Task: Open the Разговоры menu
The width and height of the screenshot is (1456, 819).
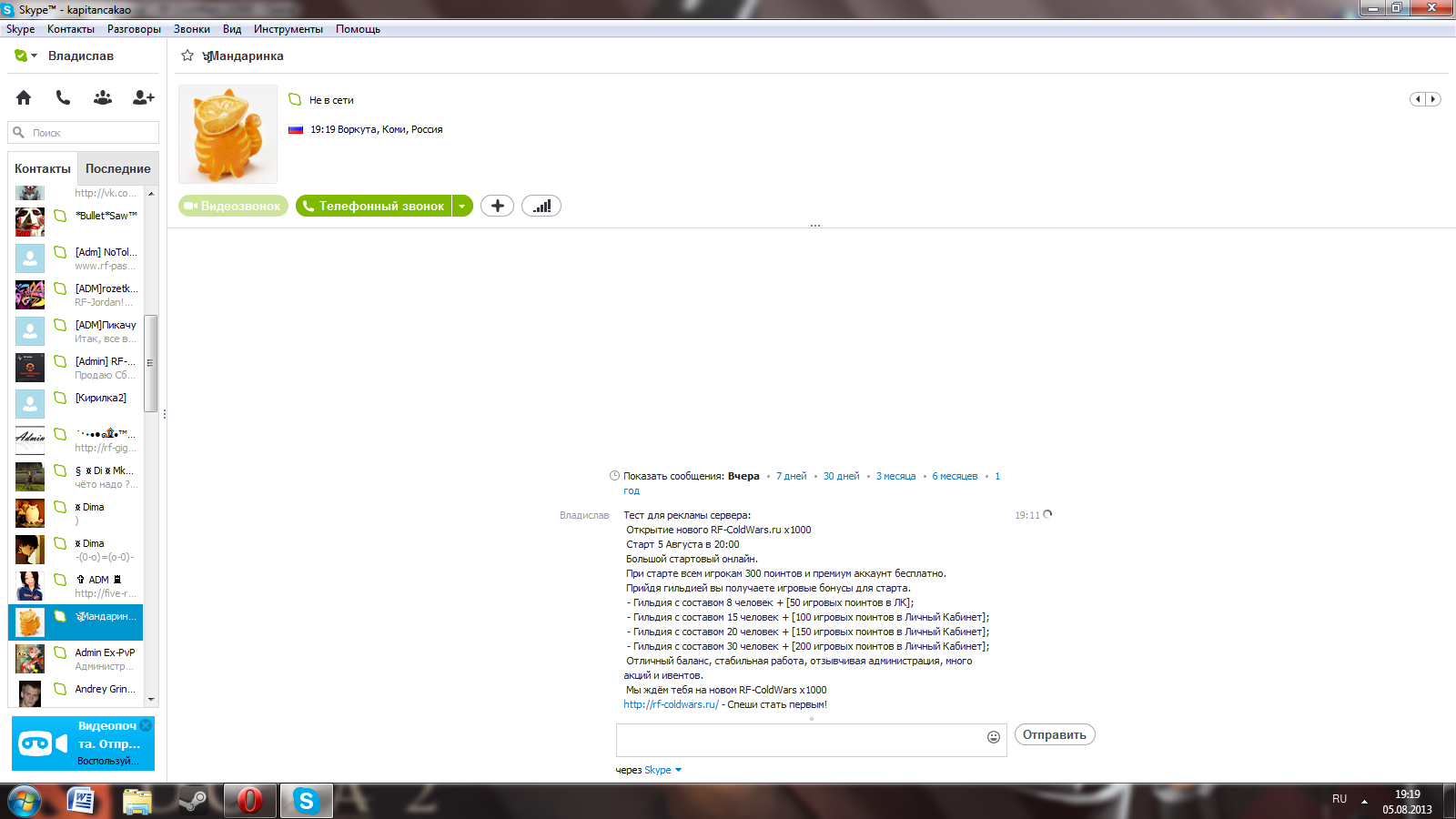Action: pyautogui.click(x=134, y=29)
